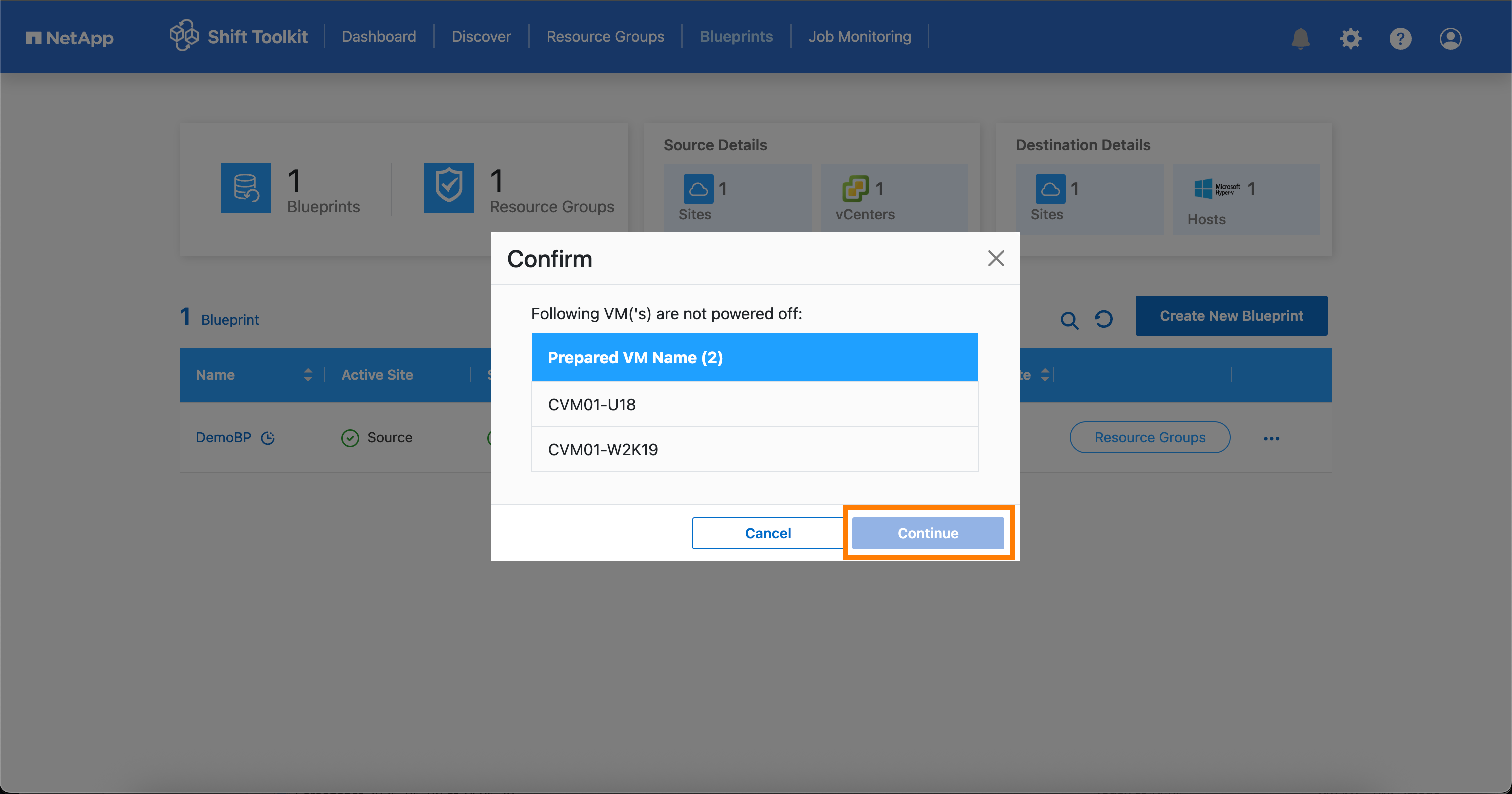1512x794 pixels.
Task: Click the green Source status check icon
Action: tap(350, 438)
